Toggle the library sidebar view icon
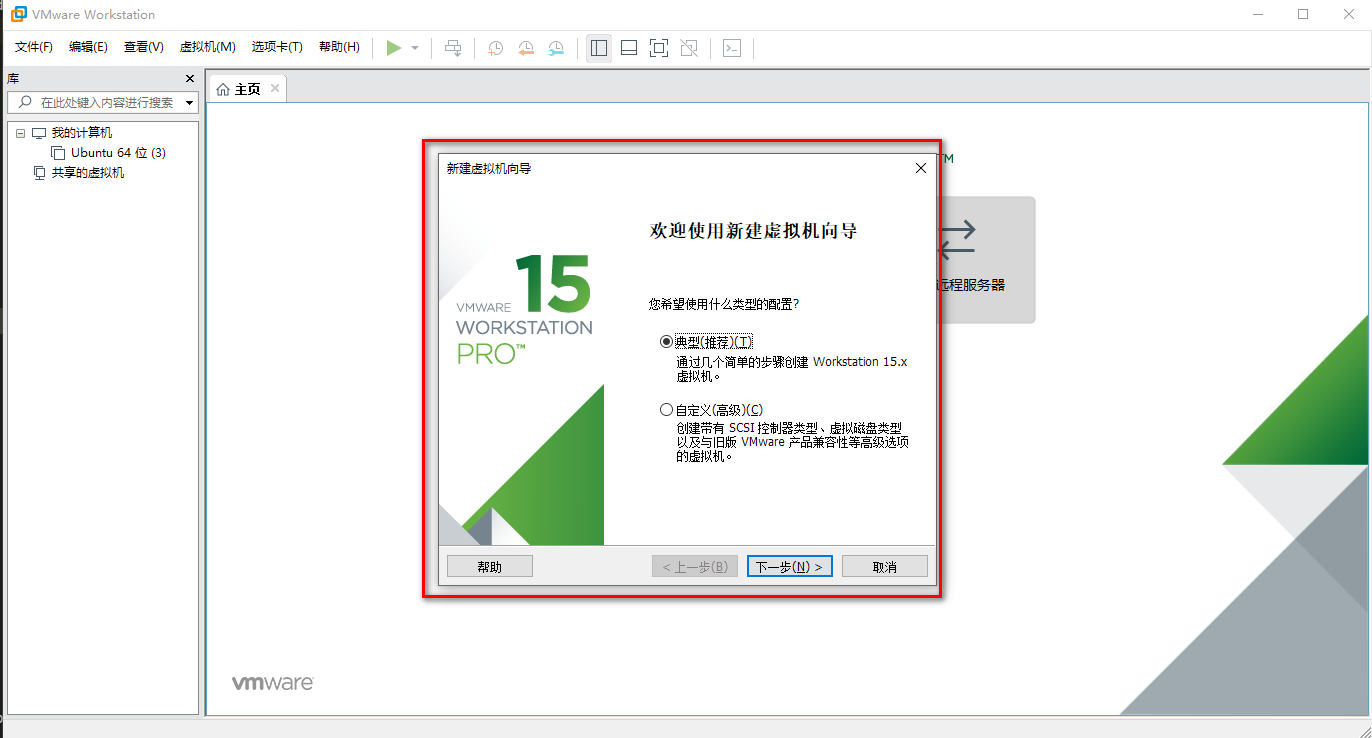Screen dimensions: 1372x738 pyautogui.click(x=599, y=48)
